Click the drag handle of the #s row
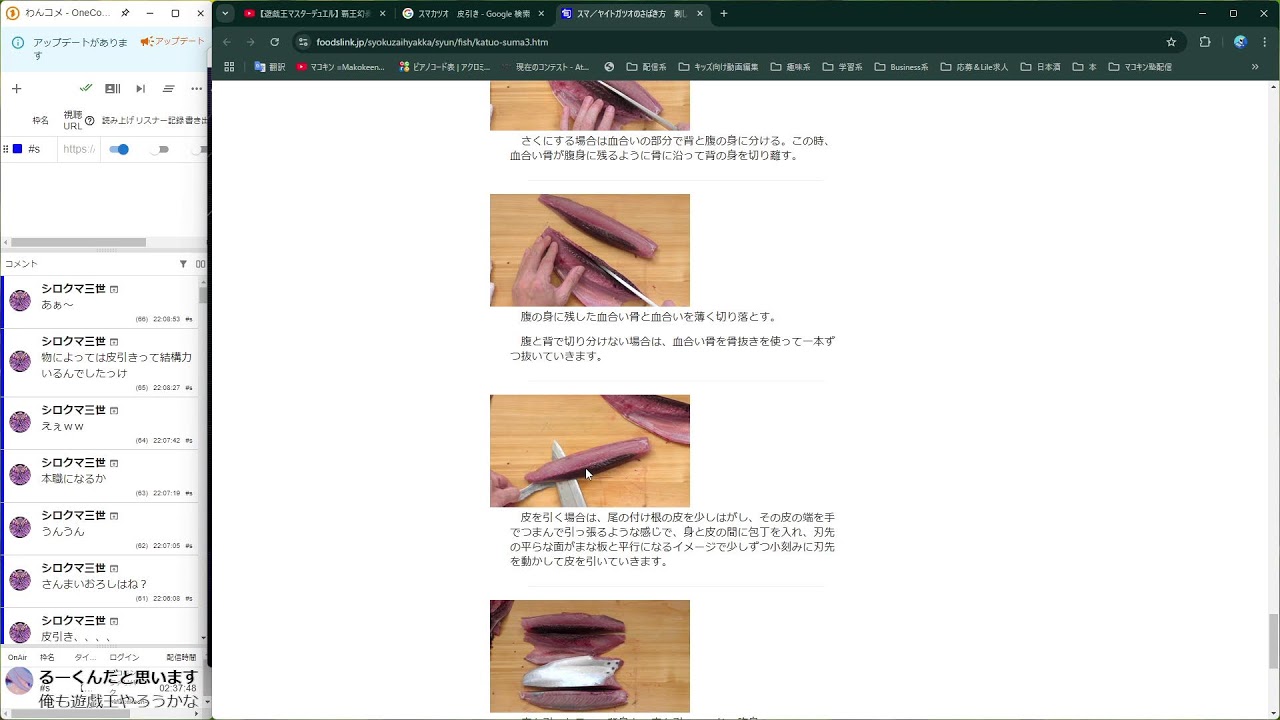Viewport: 1280px width, 720px height. 6,149
